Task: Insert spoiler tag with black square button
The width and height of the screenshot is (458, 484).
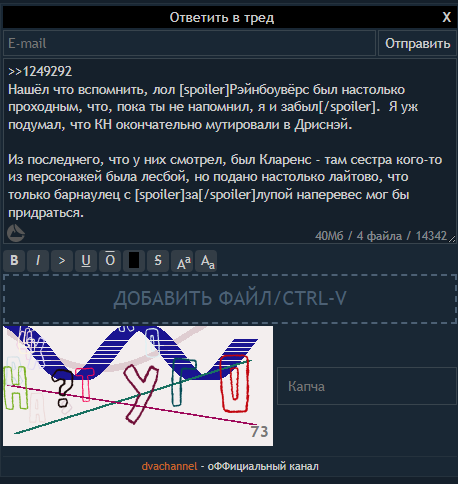Action: tap(134, 261)
